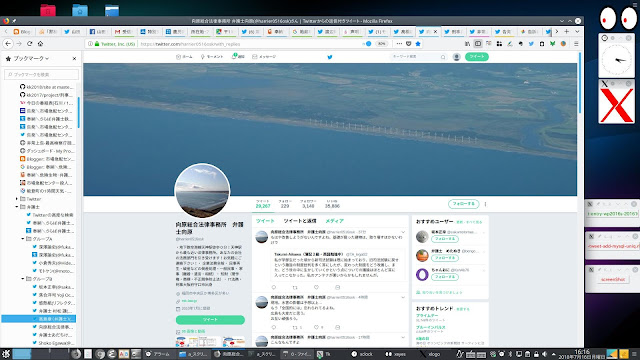Viewport: 640px width, 360px height.
Task: Open the Firefox home page icon
Action: point(40,44)
